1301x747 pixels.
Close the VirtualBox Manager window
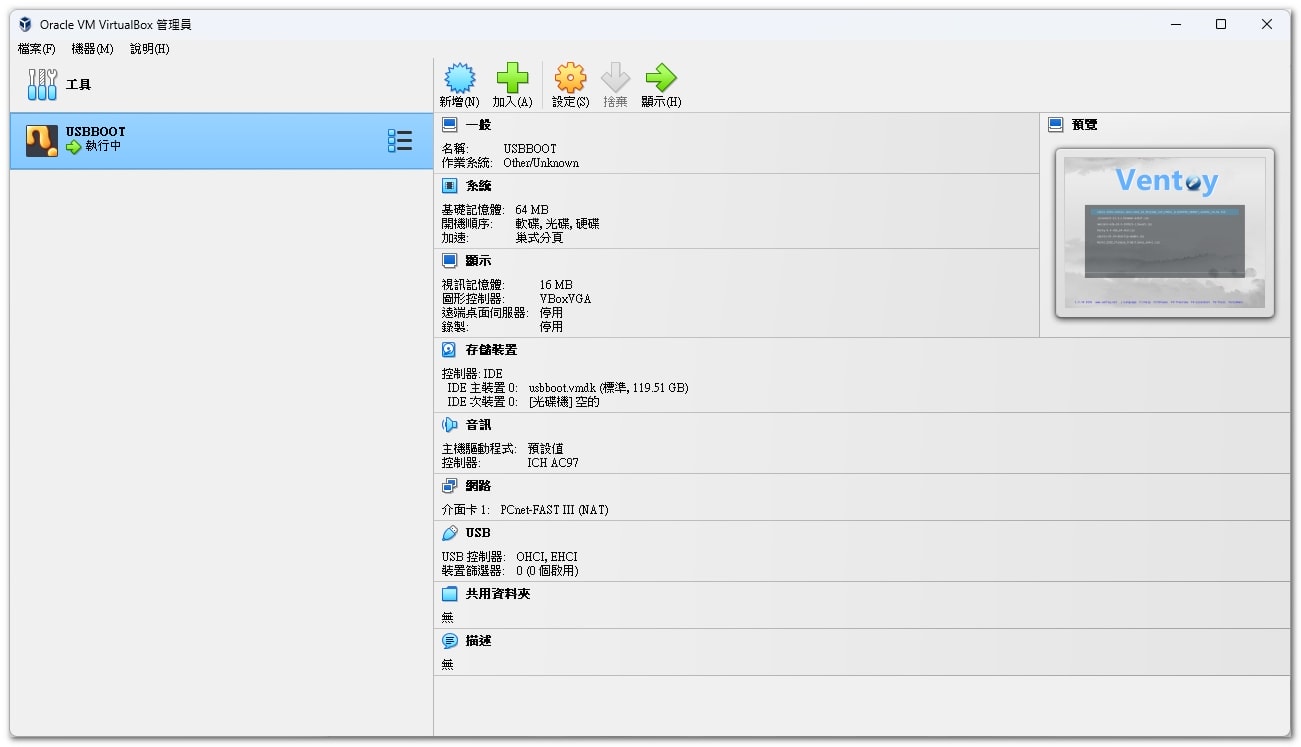point(1267,24)
